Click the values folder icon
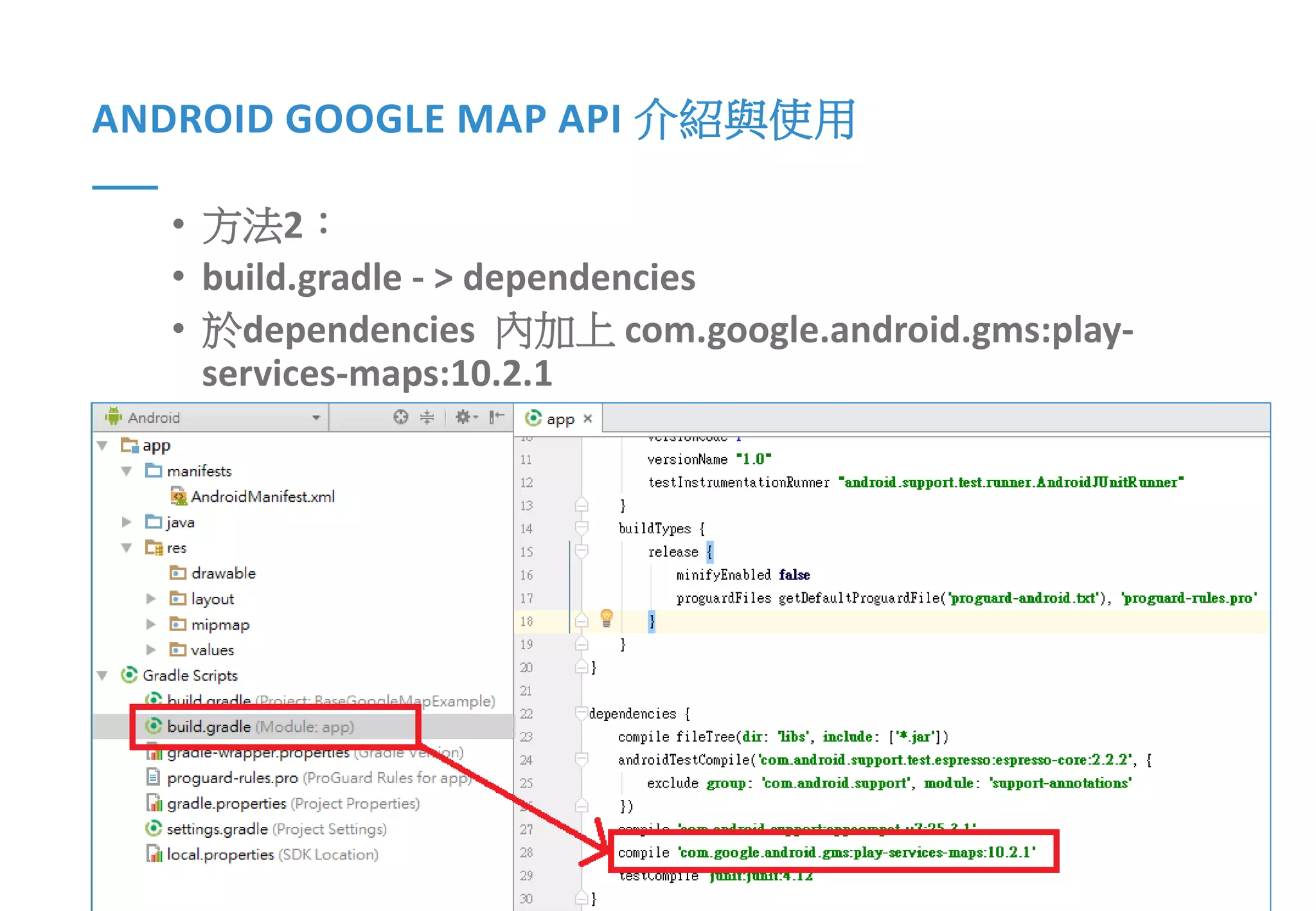The height and width of the screenshot is (911, 1316). [178, 650]
